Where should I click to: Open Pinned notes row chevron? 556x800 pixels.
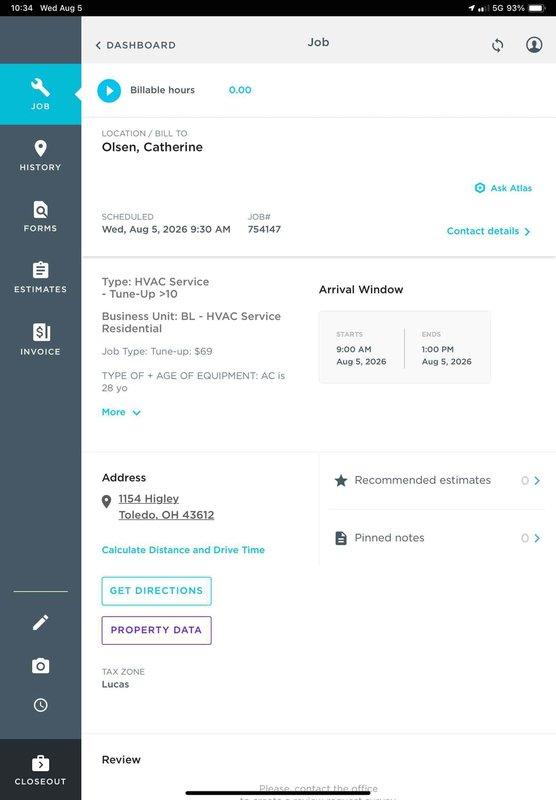coord(537,538)
